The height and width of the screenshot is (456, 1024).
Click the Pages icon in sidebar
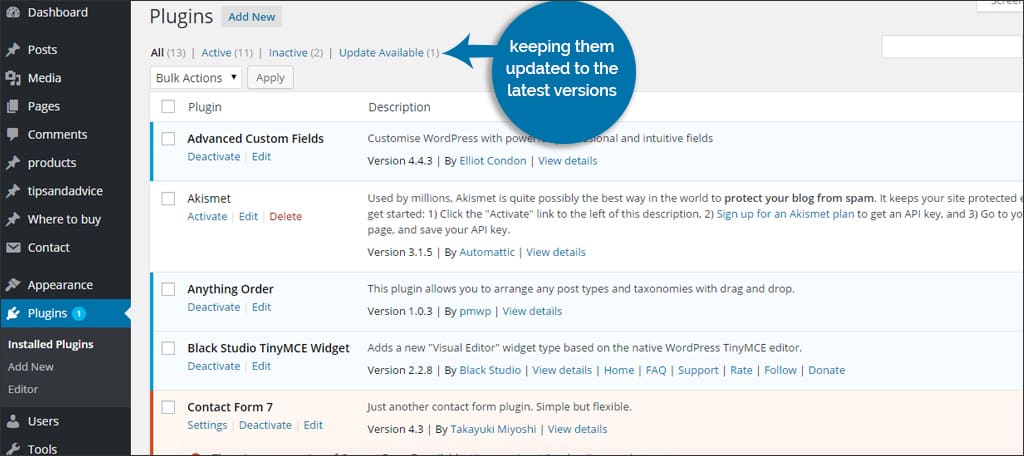tap(12, 106)
